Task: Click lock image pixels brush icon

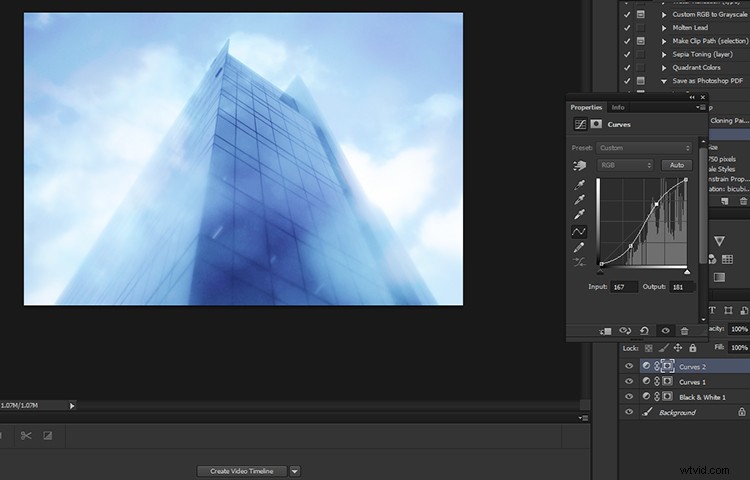Action: [663, 348]
